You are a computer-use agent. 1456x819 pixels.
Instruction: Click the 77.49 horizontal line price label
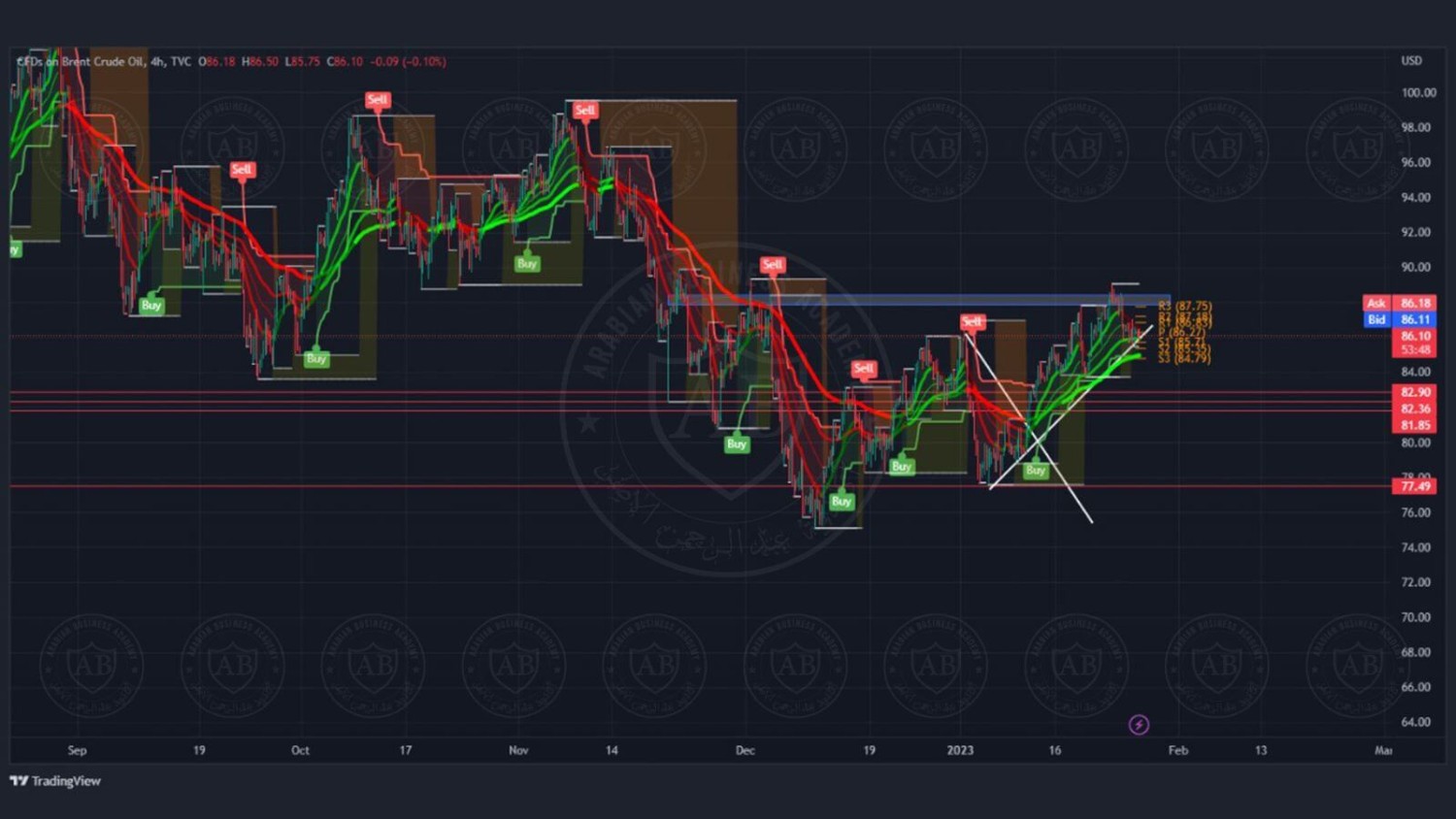coord(1414,486)
